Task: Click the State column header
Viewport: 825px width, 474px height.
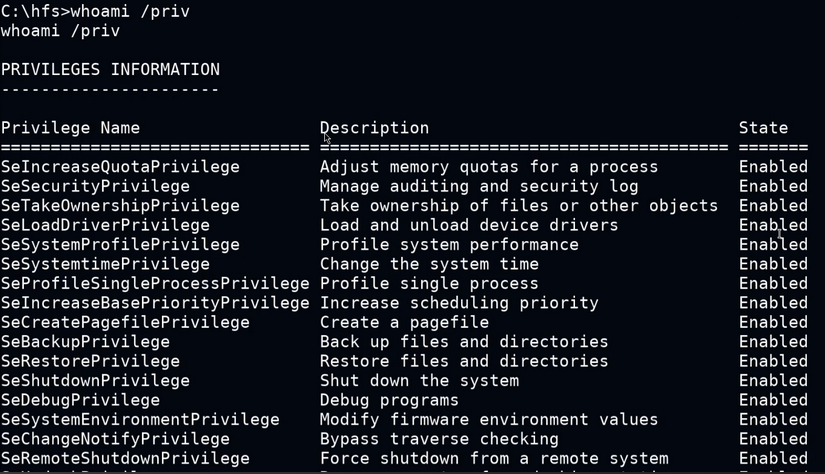Action: tap(763, 128)
